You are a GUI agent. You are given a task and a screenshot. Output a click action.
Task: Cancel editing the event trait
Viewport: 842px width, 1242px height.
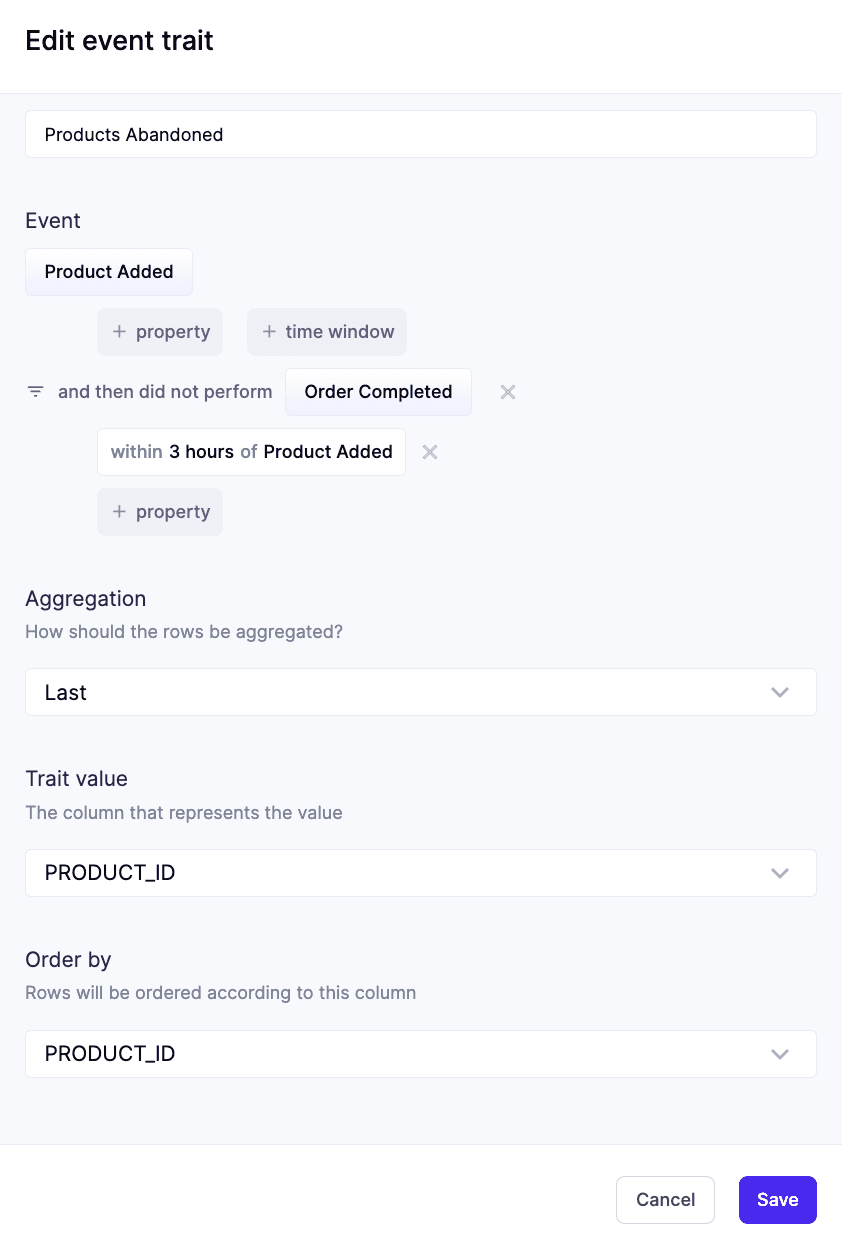tap(665, 1200)
